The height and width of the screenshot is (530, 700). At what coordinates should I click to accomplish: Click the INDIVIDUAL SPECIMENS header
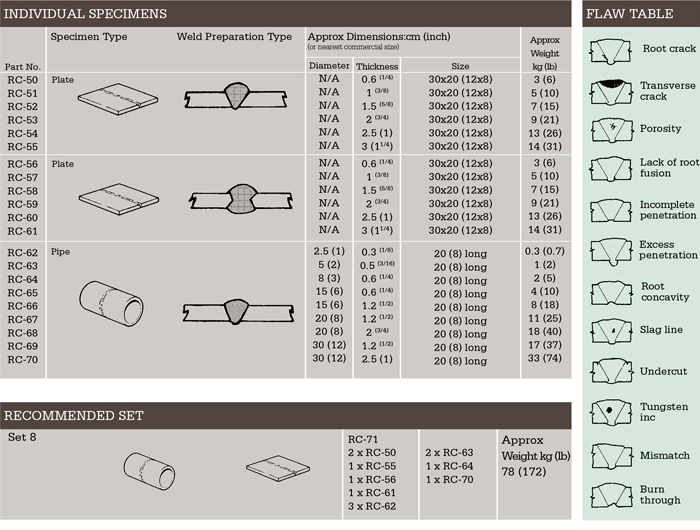86,14
